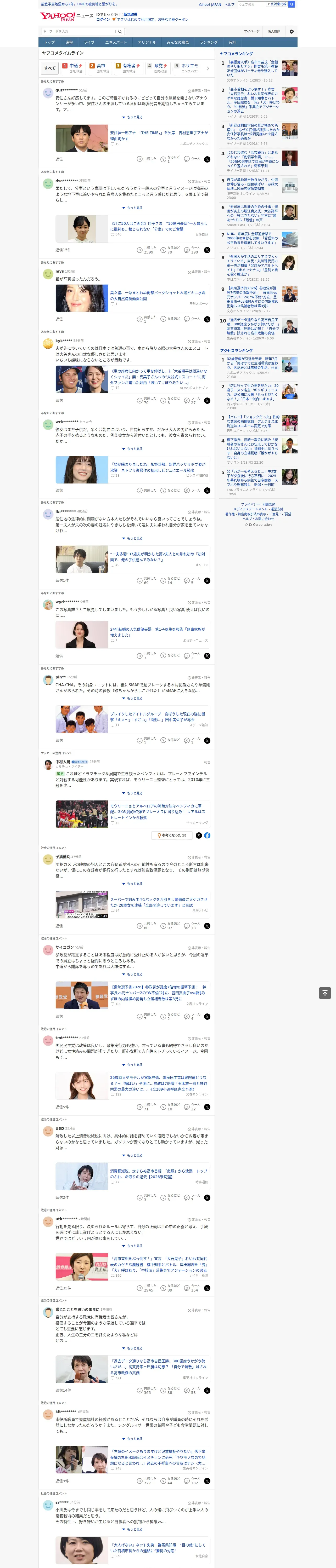Click 共感した face icon with 2599 count
The height and width of the screenshot is (1568, 336).
coord(140,250)
